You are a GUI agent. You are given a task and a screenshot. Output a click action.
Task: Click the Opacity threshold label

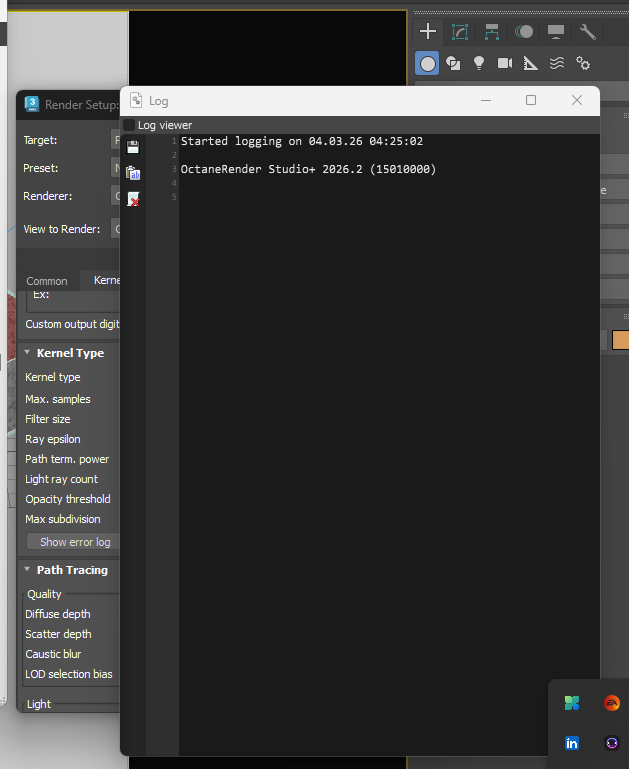[68, 499]
